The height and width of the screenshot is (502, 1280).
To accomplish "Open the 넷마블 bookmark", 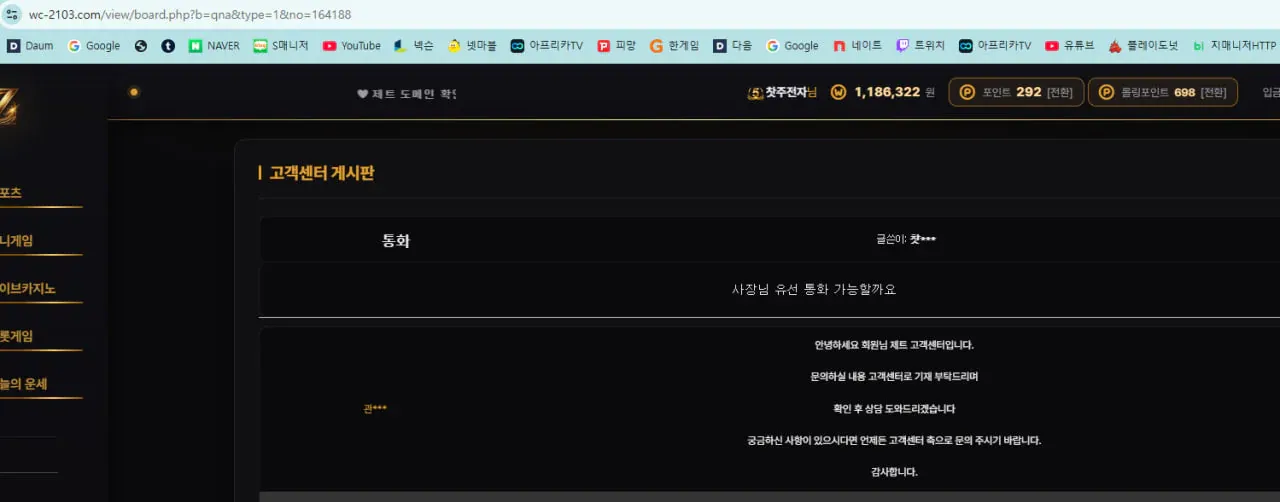I will pos(471,46).
